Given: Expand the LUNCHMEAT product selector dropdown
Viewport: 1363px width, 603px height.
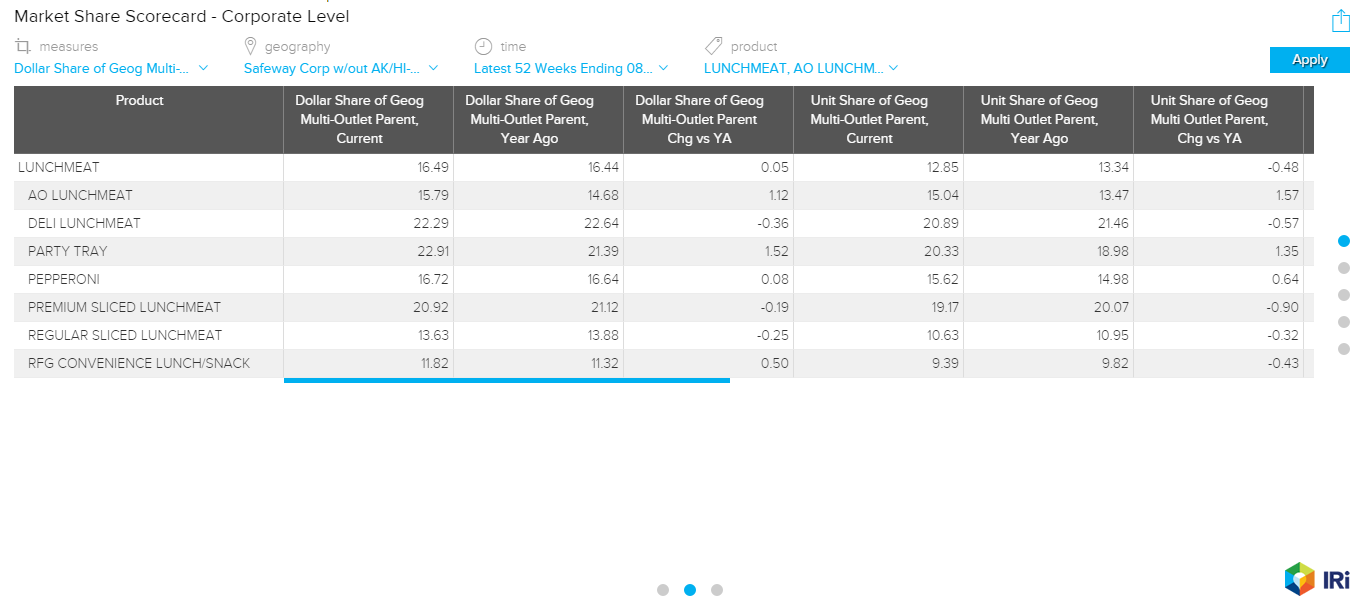Looking at the screenshot, I should pos(801,68).
